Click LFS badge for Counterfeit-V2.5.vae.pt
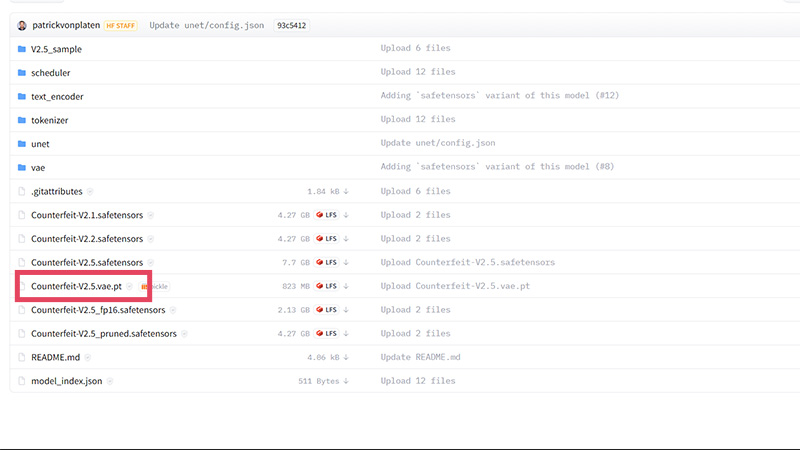The image size is (800, 450). pos(327,286)
